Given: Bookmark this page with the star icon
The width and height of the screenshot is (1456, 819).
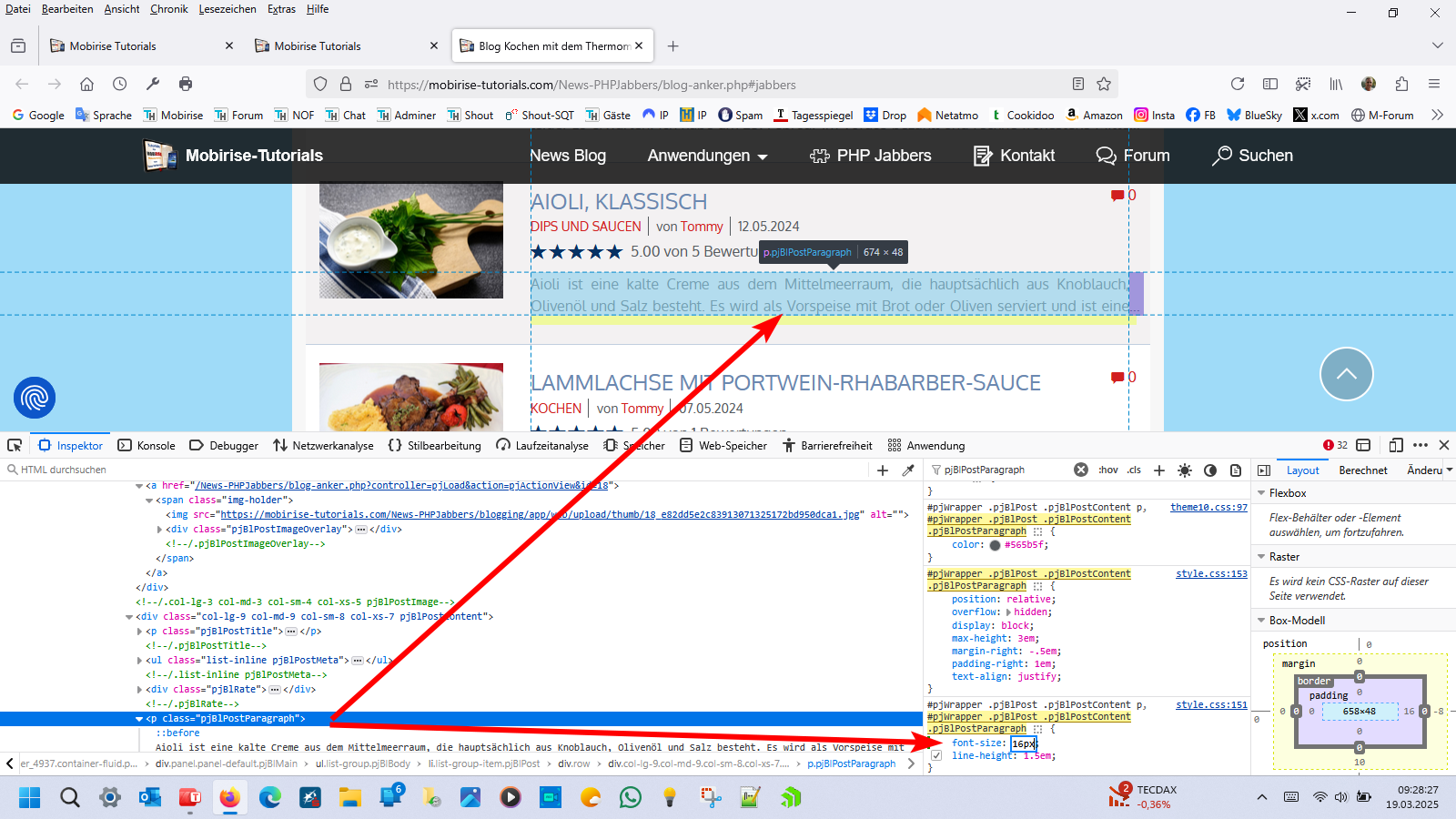Looking at the screenshot, I should tap(1104, 84).
